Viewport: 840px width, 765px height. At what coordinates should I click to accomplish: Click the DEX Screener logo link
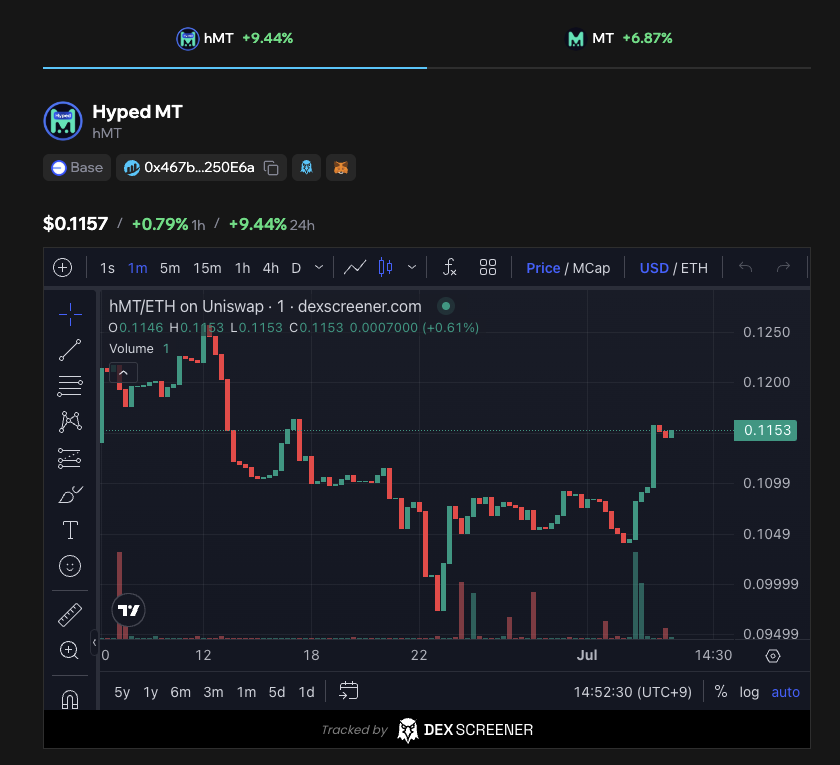465,730
